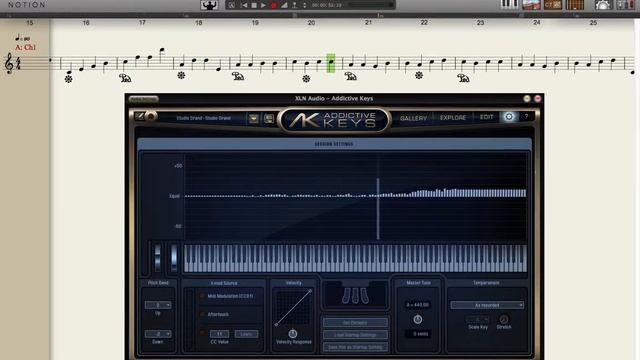This screenshot has width=640, height=360.
Task: Click the Master Tune knob
Action: 418,319
